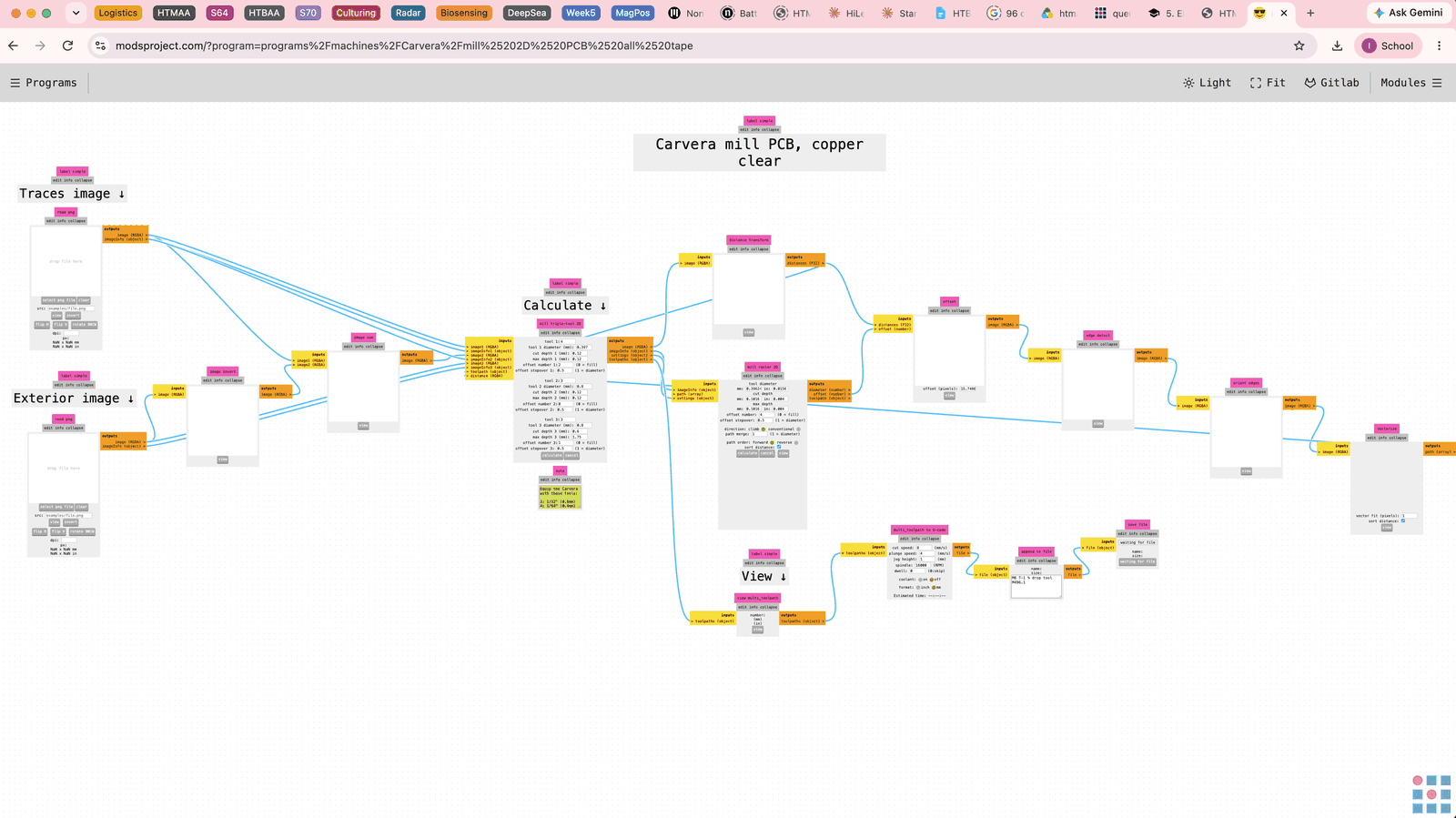The image size is (1456, 818).
Task: Open a new browser tab
Action: coord(1310,13)
